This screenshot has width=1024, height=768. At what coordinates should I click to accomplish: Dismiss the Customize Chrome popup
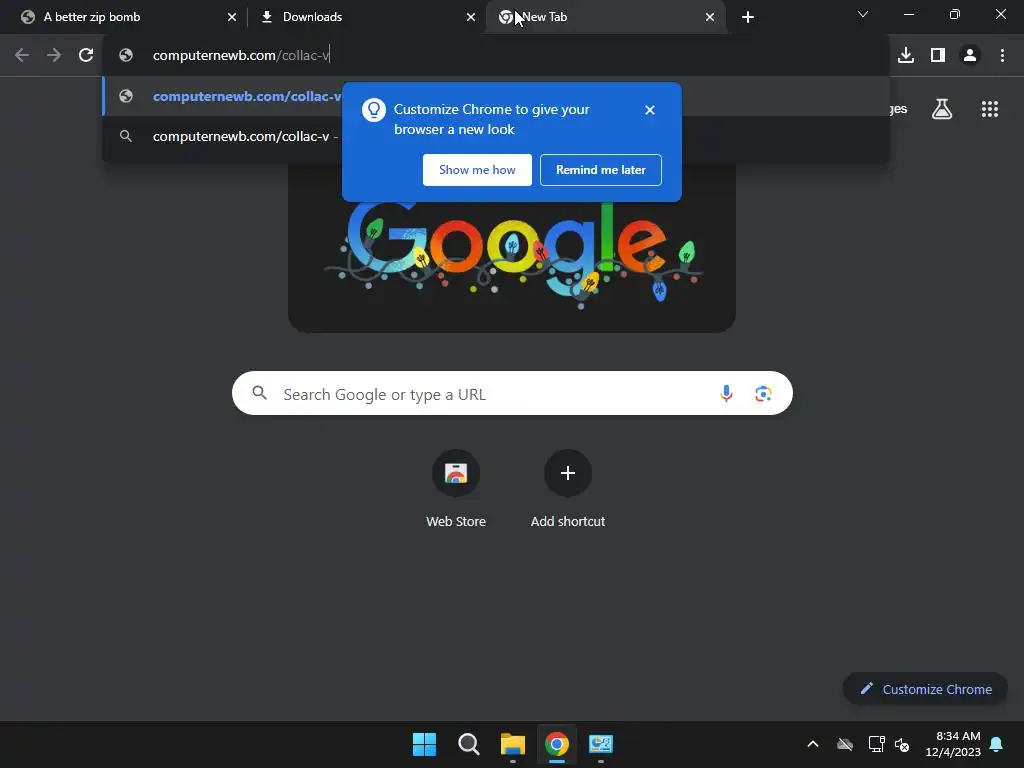[x=649, y=110]
